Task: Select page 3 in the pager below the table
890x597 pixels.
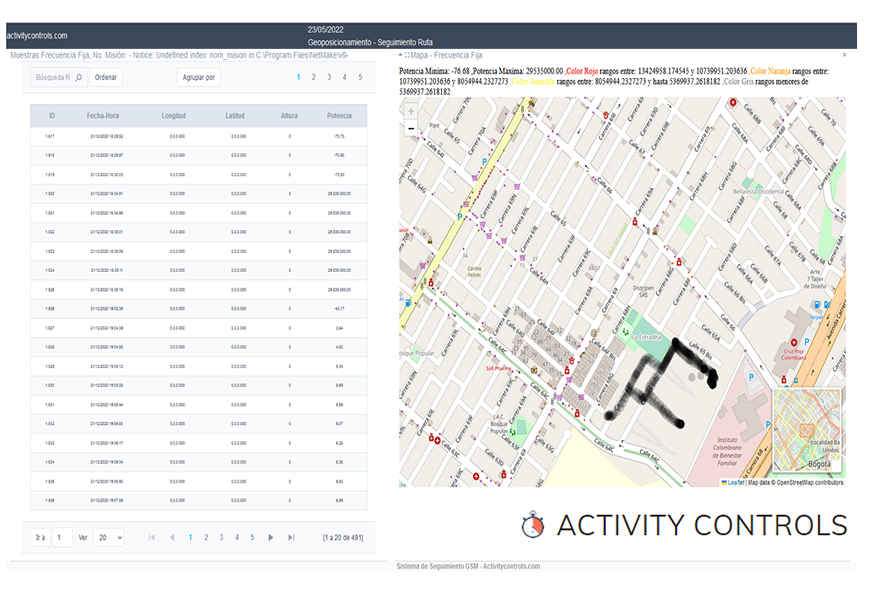Action: (221, 537)
